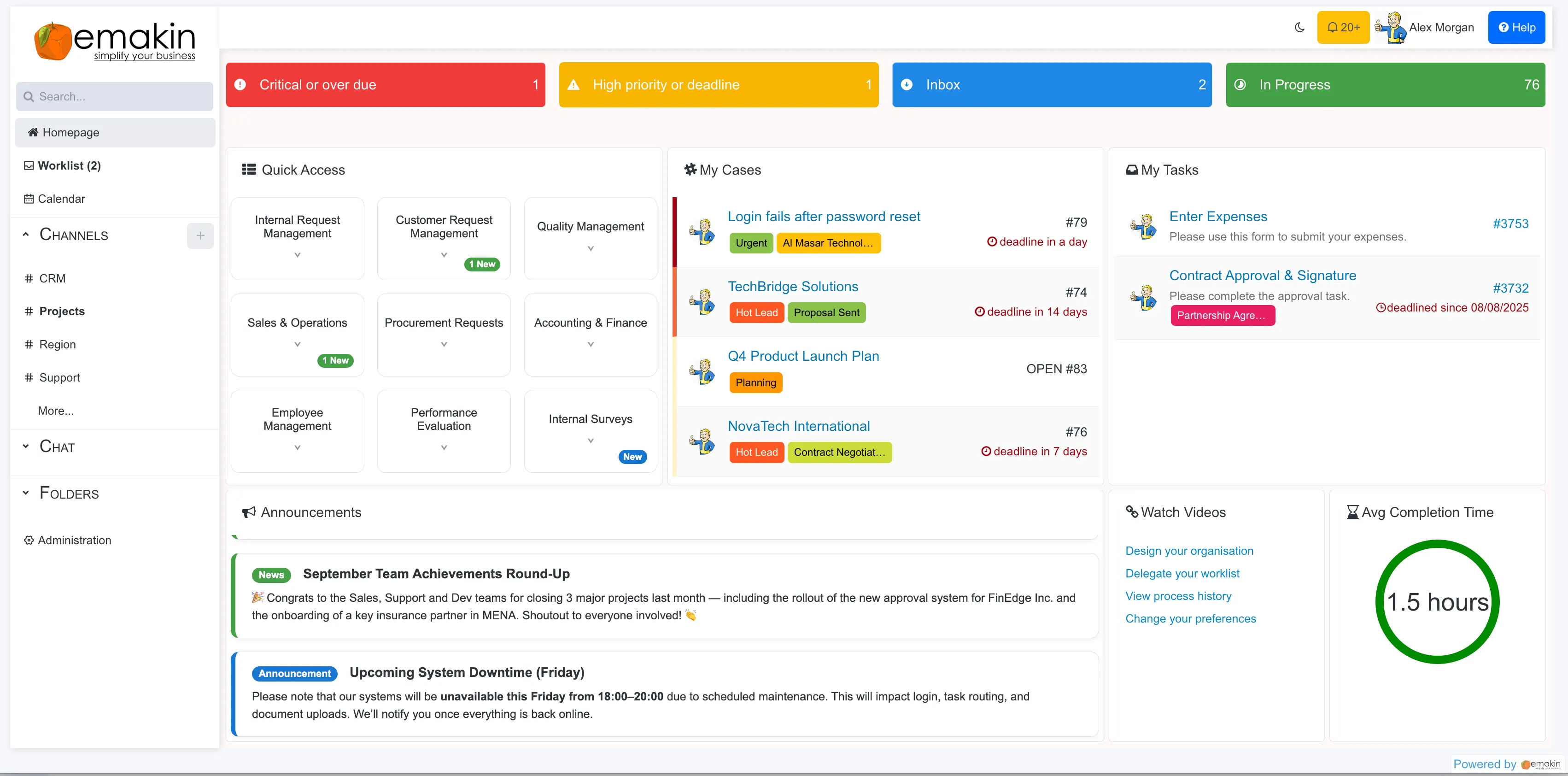Open the TechBridge Solutions case
Image resolution: width=1568 pixels, height=776 pixels.
pos(793,286)
